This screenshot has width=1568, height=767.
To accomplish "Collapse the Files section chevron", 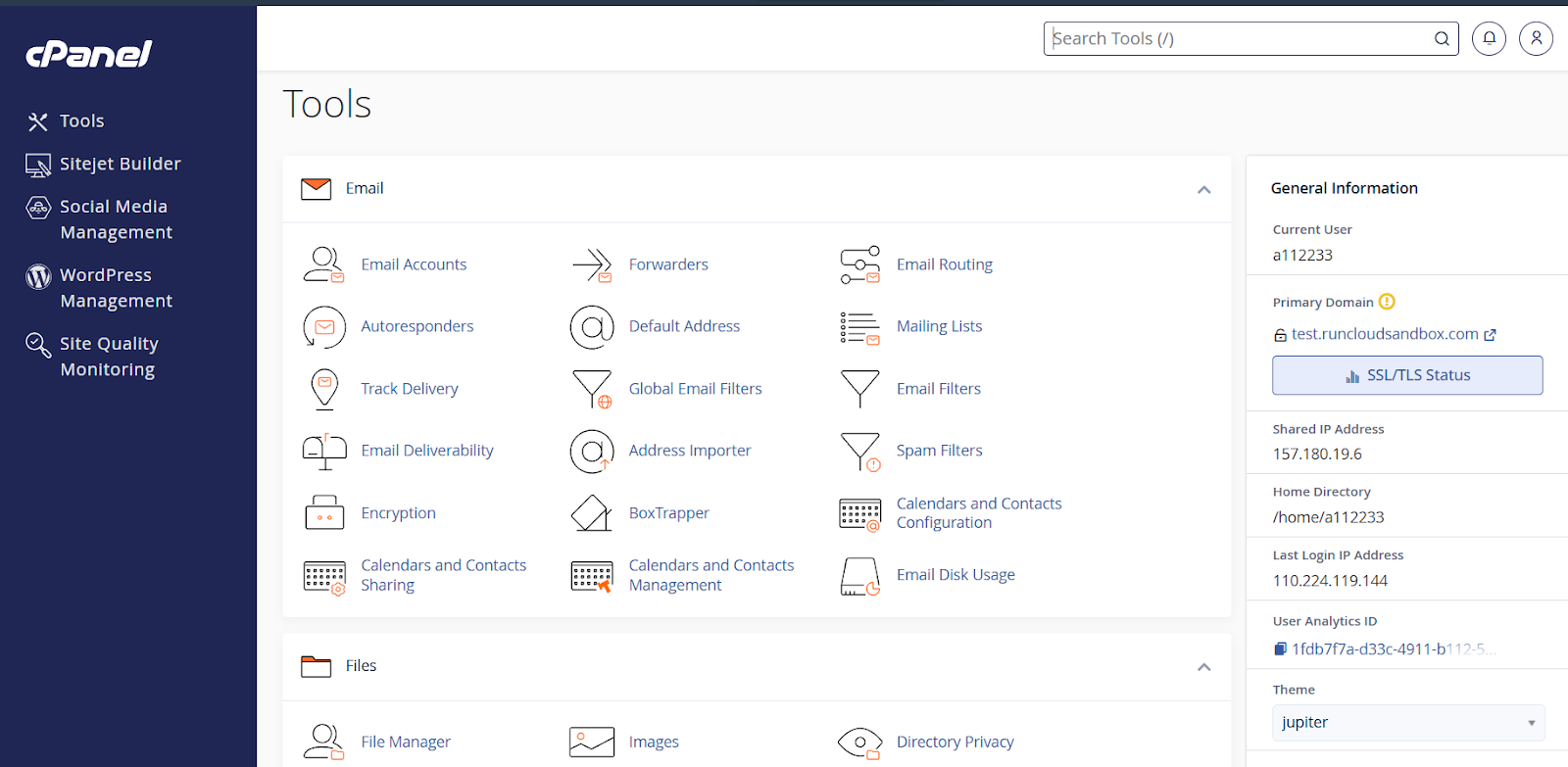I will 1203,667.
